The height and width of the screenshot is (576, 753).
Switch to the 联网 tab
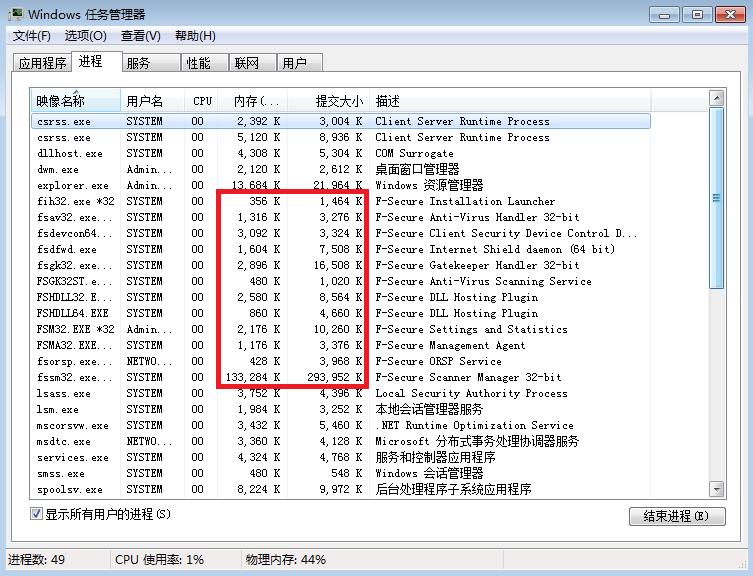click(246, 63)
